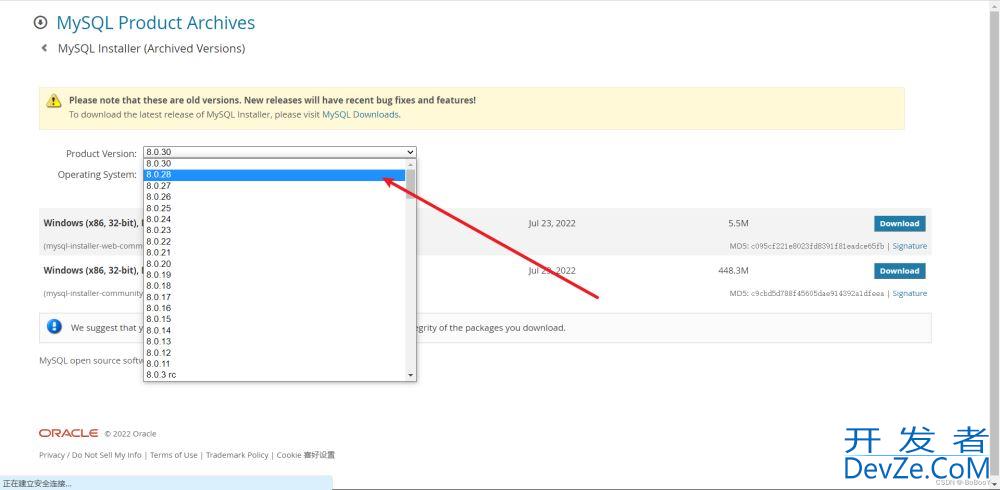The image size is (1000, 490).
Task: Click the yellow warning triangle icon
Action: click(54, 101)
